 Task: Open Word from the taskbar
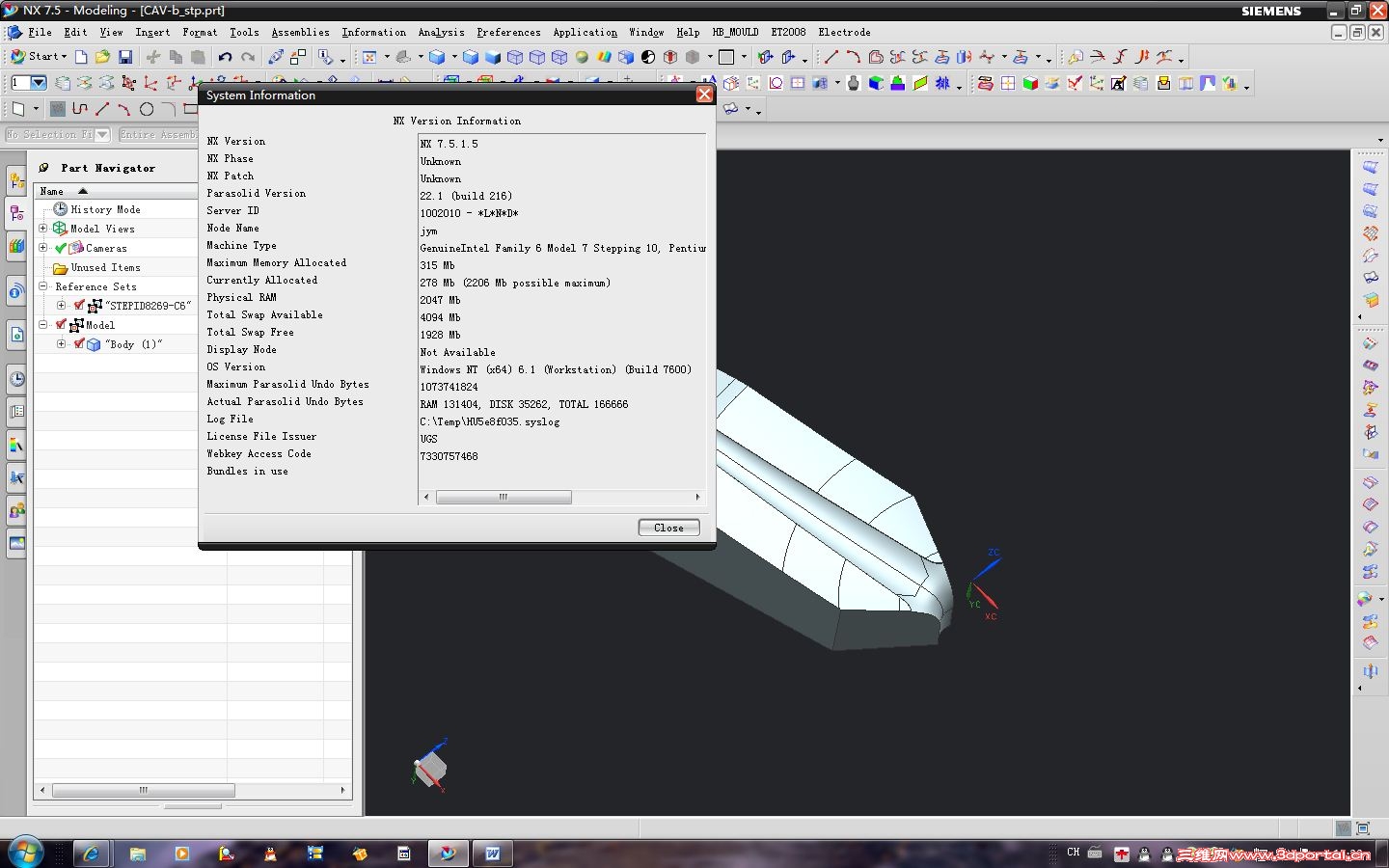493,854
